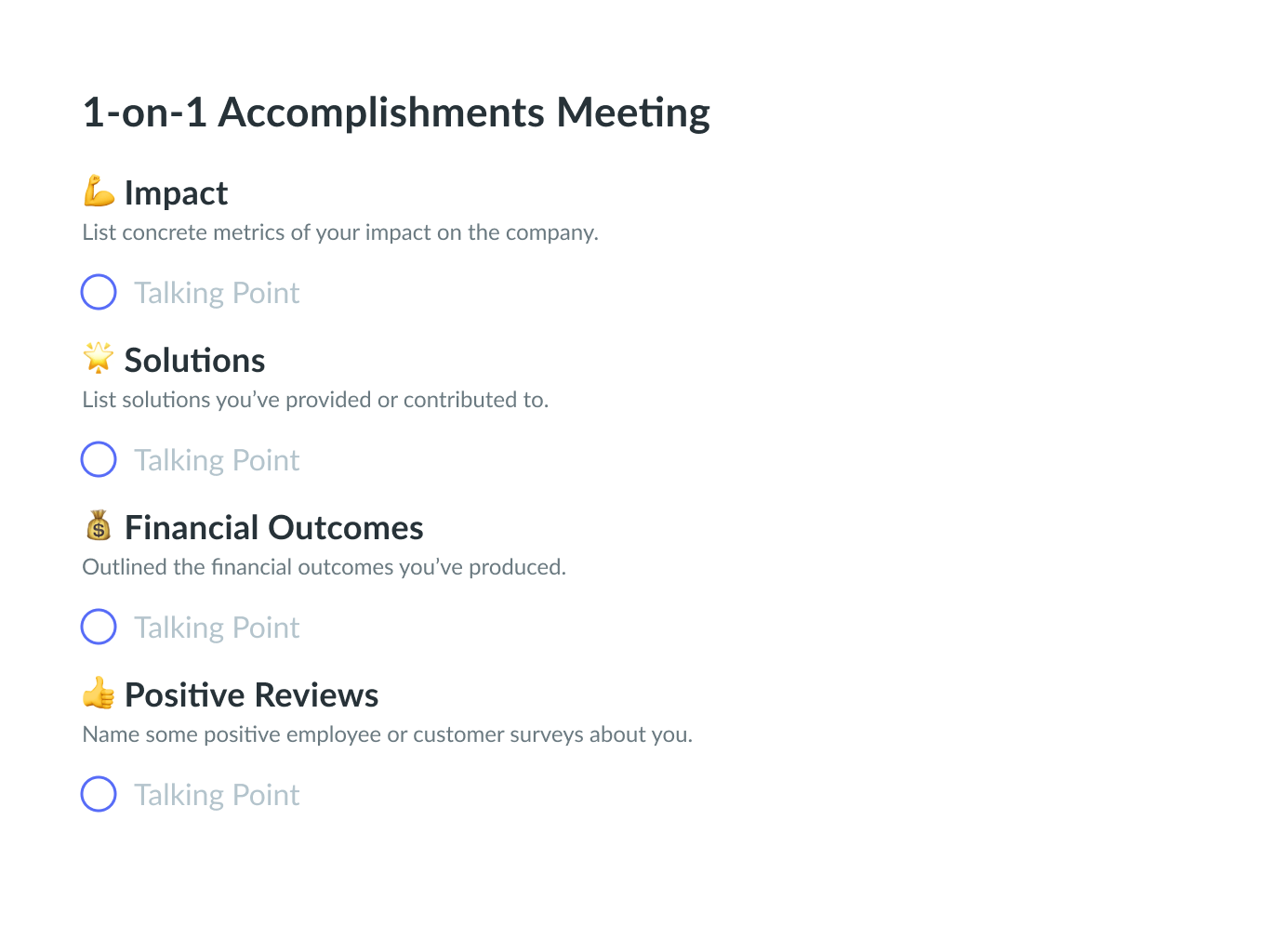The image size is (1272, 952).
Task: Click the glowing star emoji beside Solutions
Action: pyautogui.click(x=99, y=358)
